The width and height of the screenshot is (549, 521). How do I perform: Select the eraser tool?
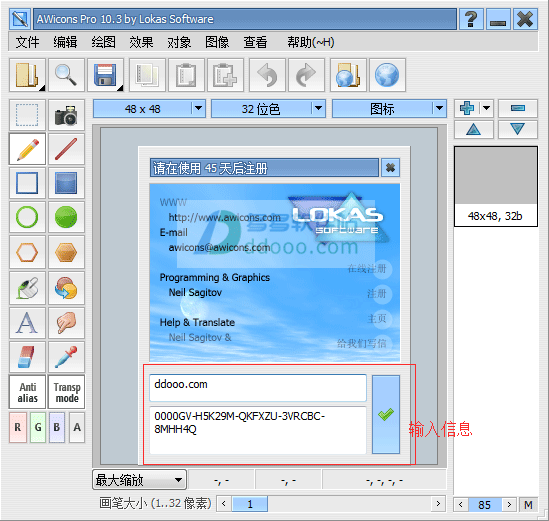[27, 357]
